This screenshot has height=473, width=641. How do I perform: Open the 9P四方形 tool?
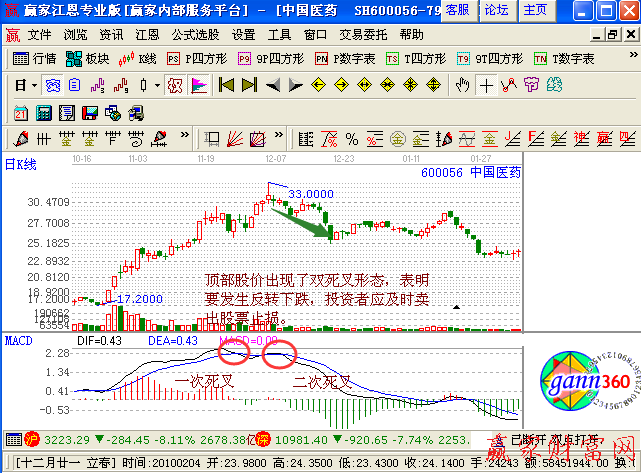coord(267,59)
